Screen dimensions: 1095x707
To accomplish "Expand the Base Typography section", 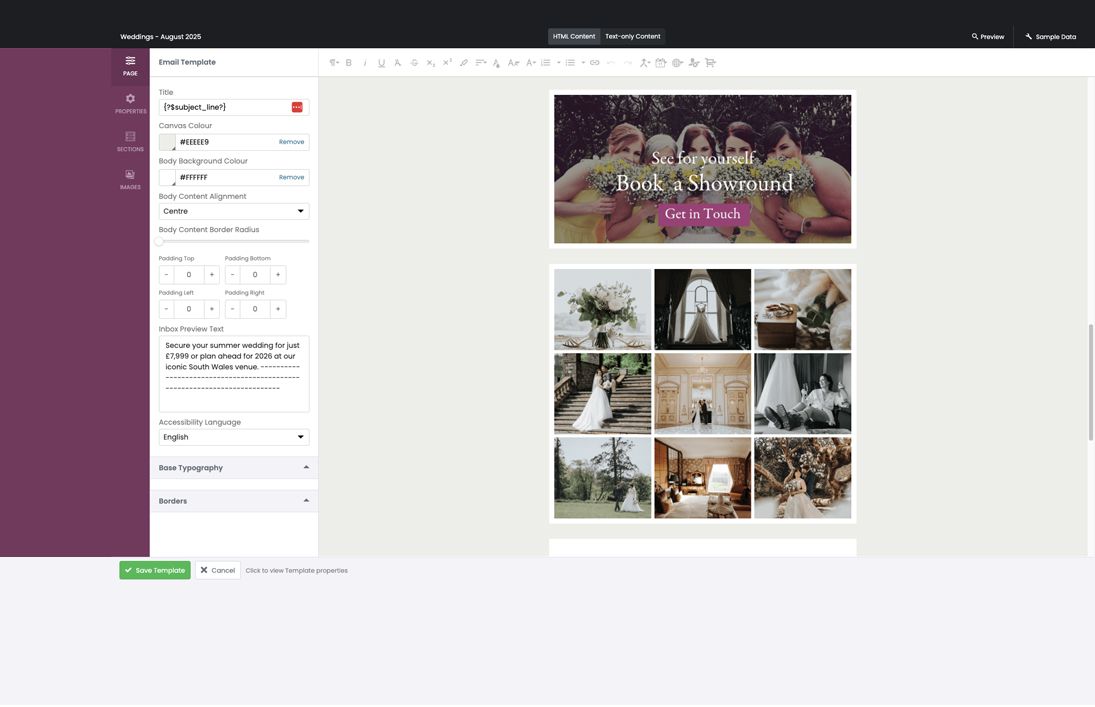I will [234, 468].
